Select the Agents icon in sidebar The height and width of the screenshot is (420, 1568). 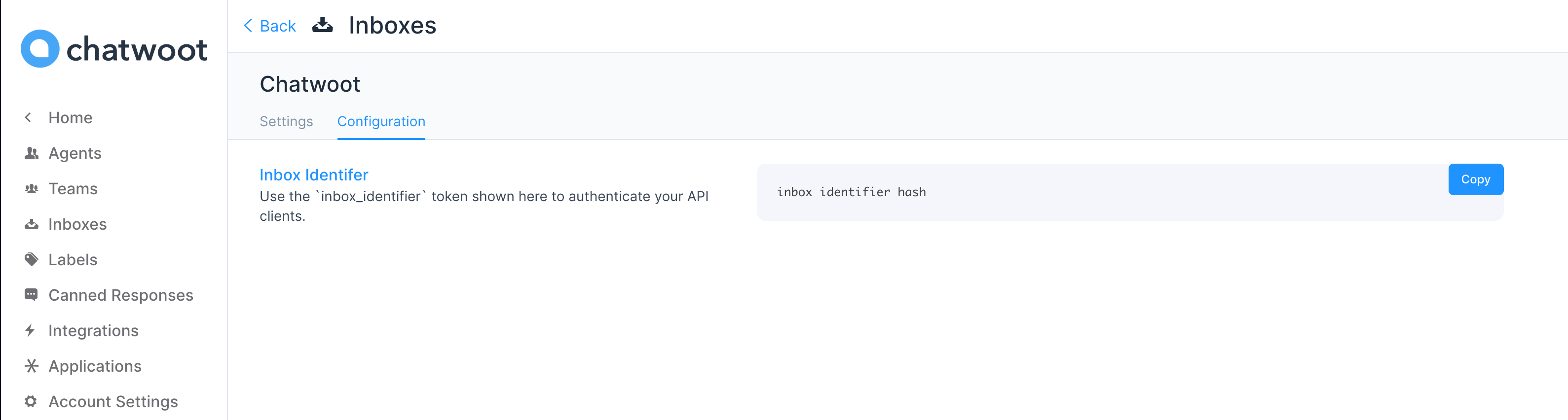tap(32, 153)
